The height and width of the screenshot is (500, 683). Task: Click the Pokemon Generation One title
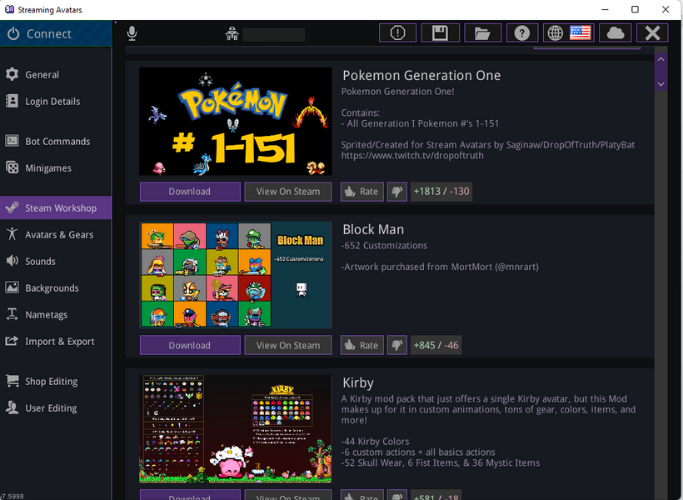(x=421, y=75)
